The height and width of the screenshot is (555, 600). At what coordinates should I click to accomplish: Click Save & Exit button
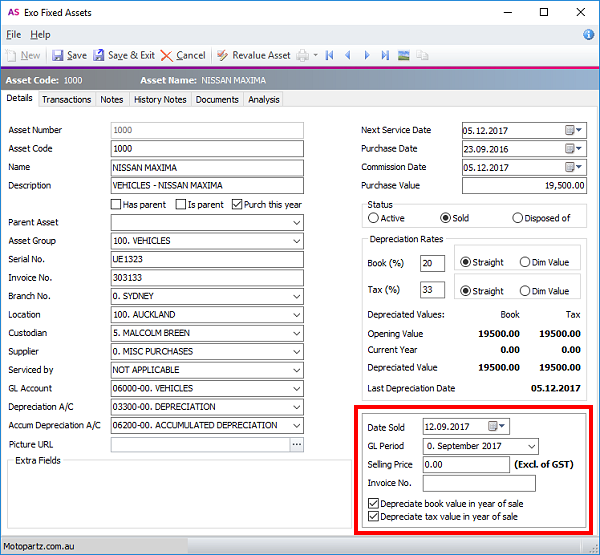click(123, 56)
